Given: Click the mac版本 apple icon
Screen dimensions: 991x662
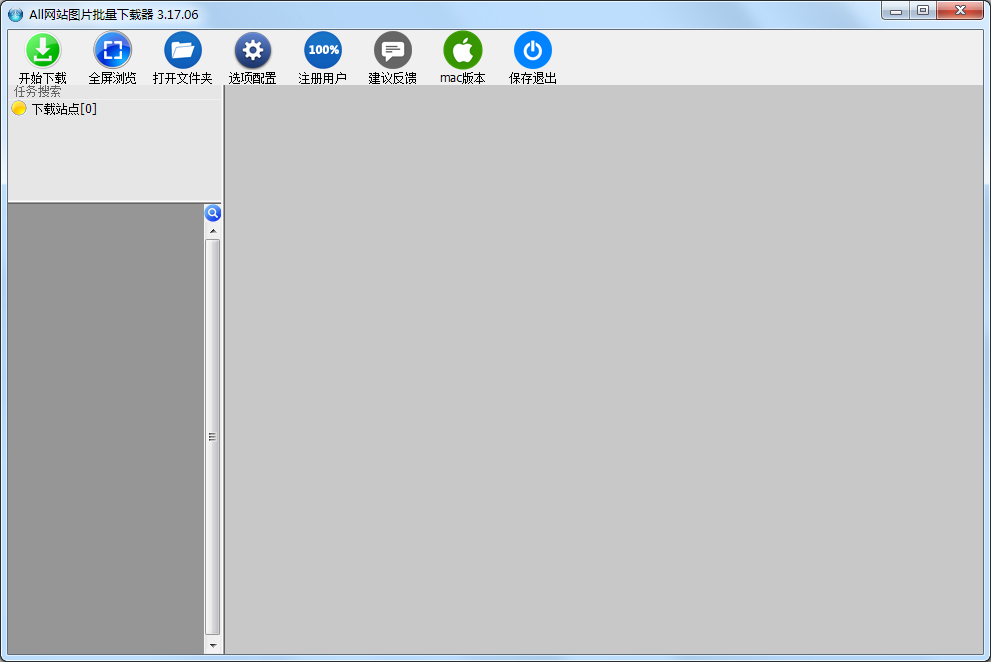Looking at the screenshot, I should [x=462, y=51].
